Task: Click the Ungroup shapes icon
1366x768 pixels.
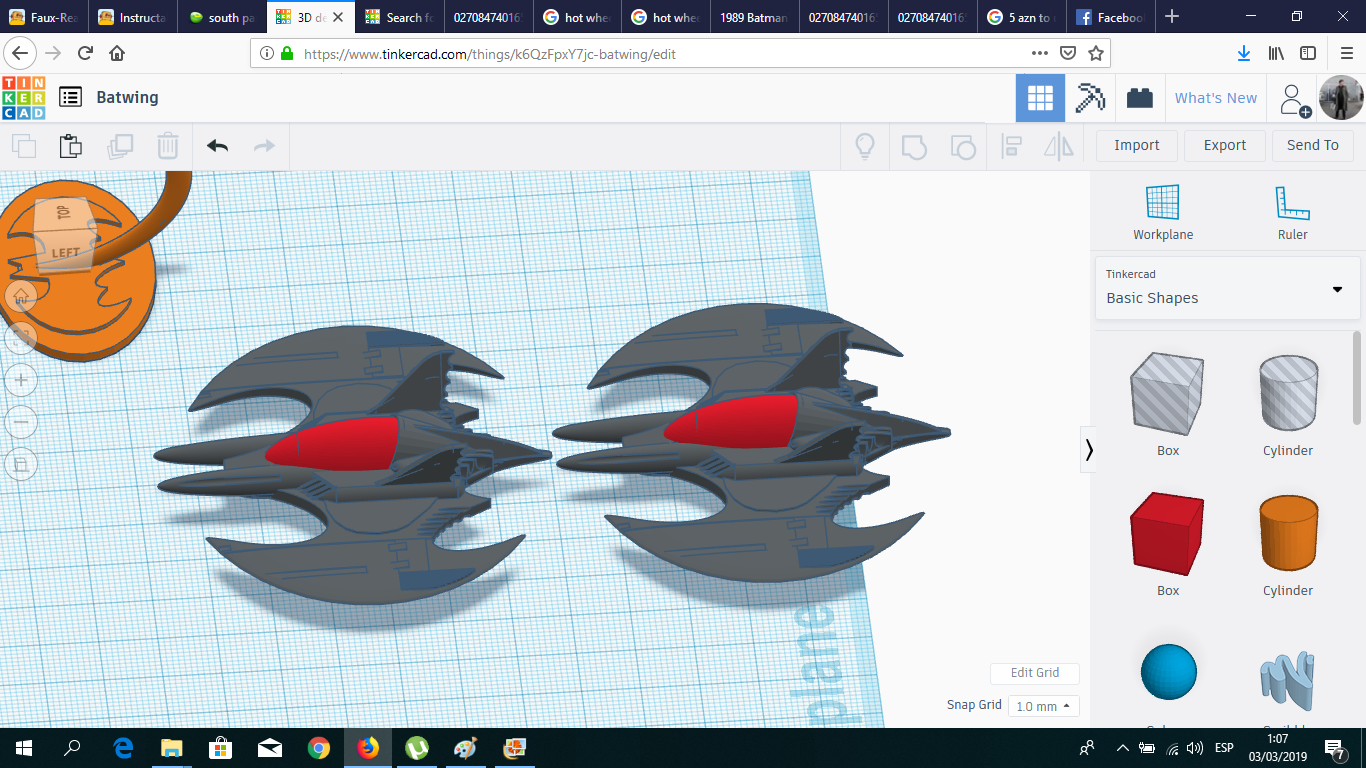Action: (x=962, y=146)
